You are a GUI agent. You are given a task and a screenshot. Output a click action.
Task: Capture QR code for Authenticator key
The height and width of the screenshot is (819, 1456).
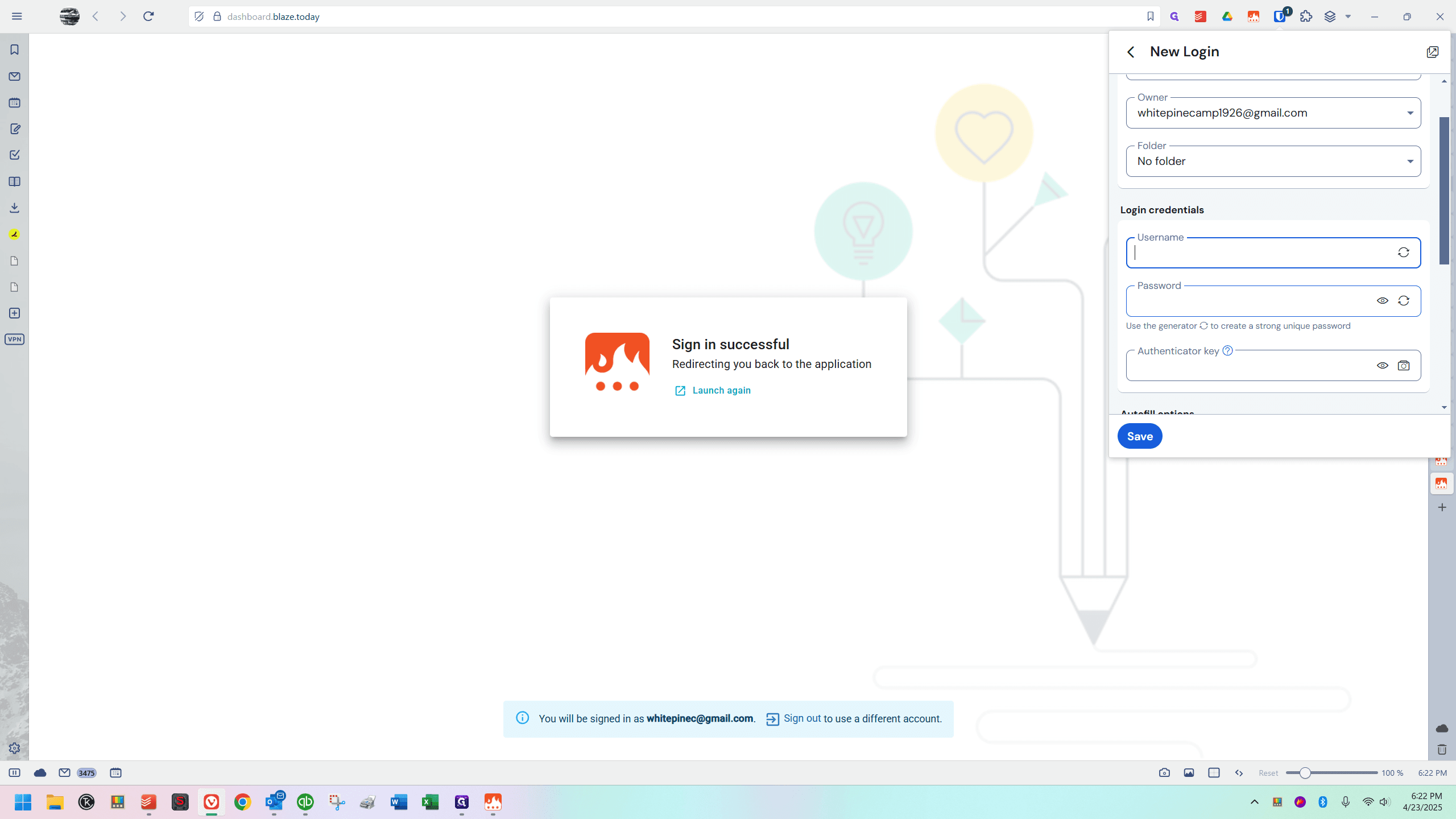(x=1403, y=366)
